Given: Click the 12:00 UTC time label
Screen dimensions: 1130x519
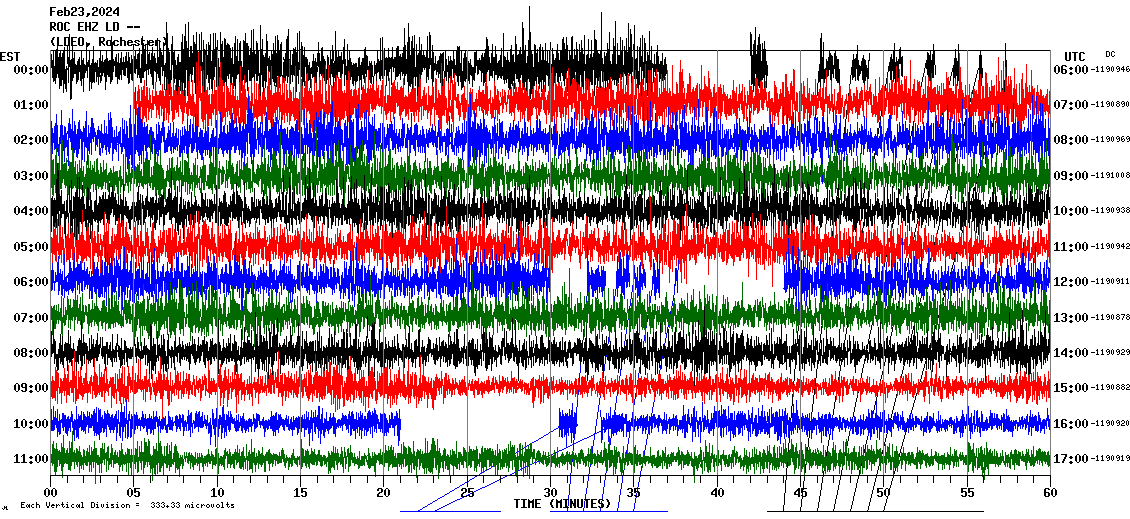Looking at the screenshot, I should coord(1070,282).
